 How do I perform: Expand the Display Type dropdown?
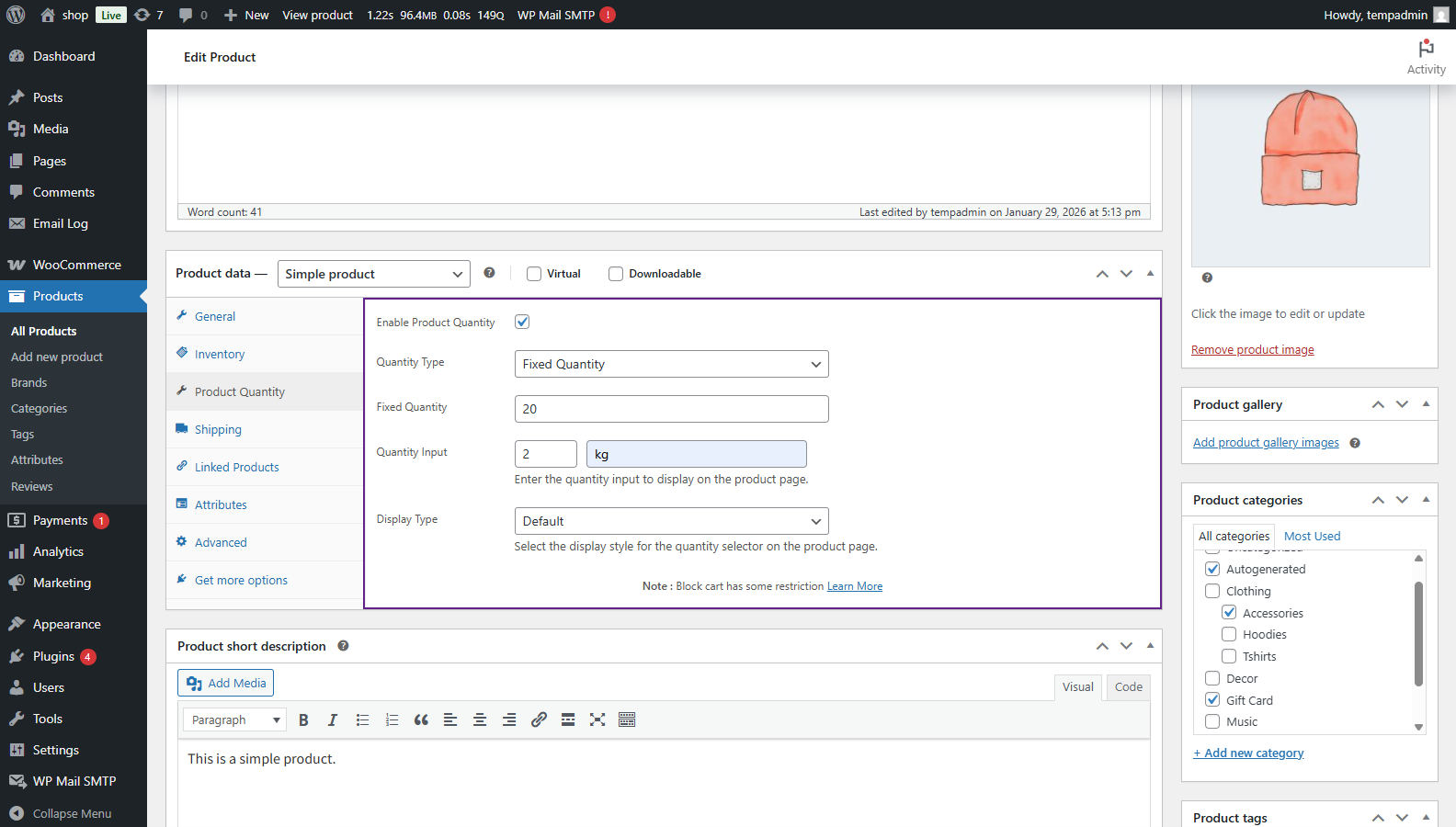pyautogui.click(x=671, y=521)
